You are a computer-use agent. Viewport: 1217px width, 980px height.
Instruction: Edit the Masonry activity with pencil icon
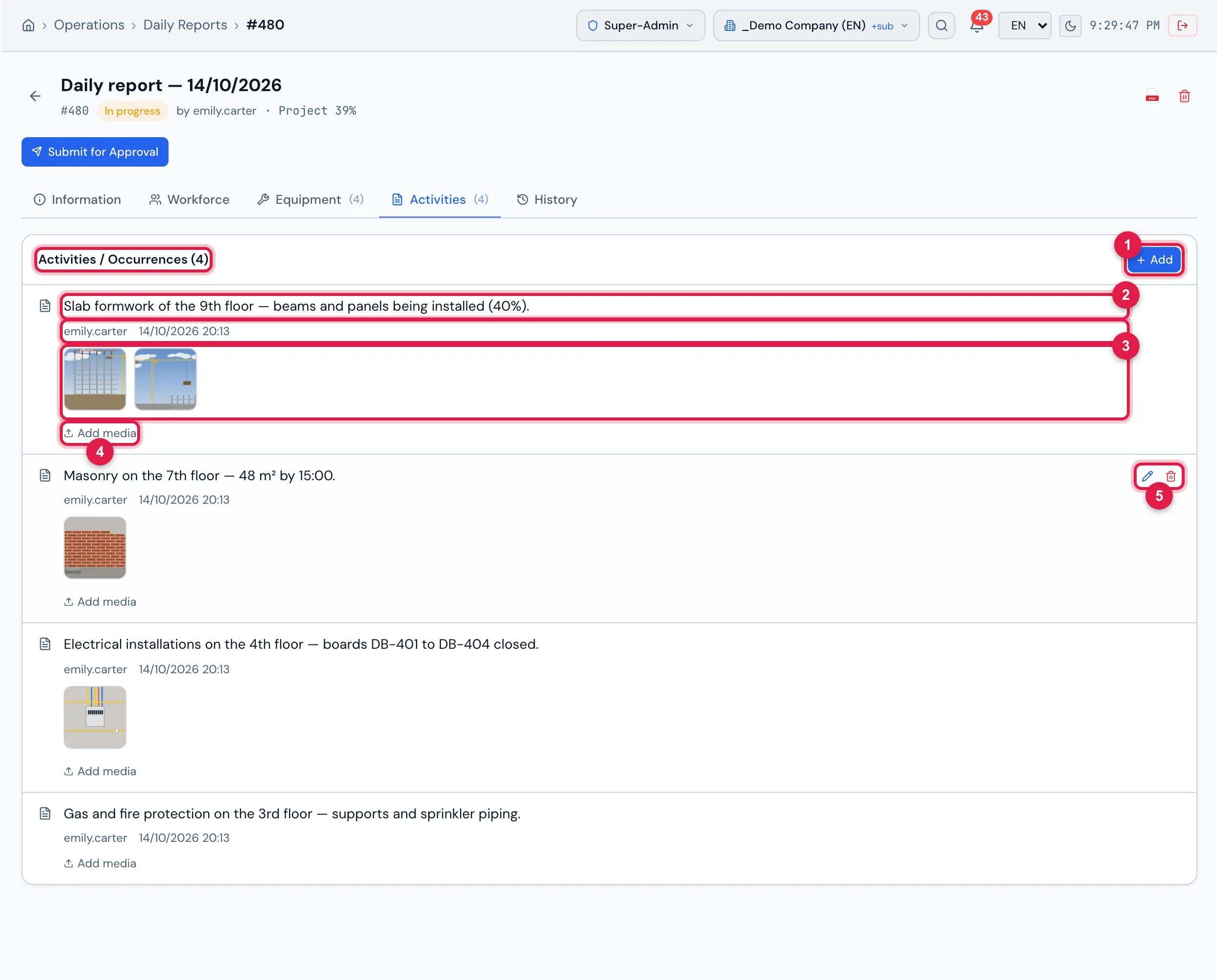tap(1147, 476)
